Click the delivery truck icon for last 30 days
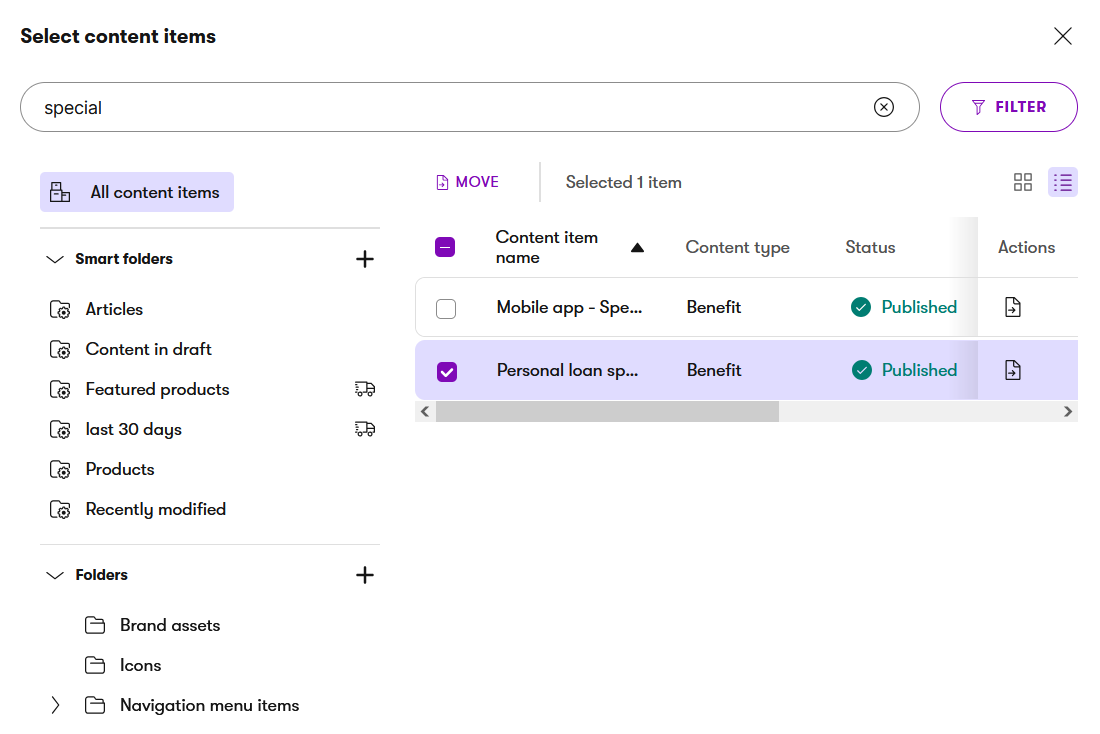Screen dimensions: 1100x734 (365, 429)
